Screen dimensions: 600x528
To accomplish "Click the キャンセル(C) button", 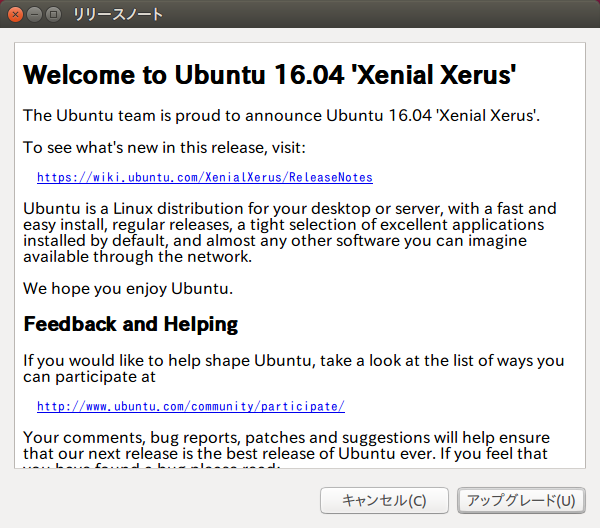I will (384, 500).
